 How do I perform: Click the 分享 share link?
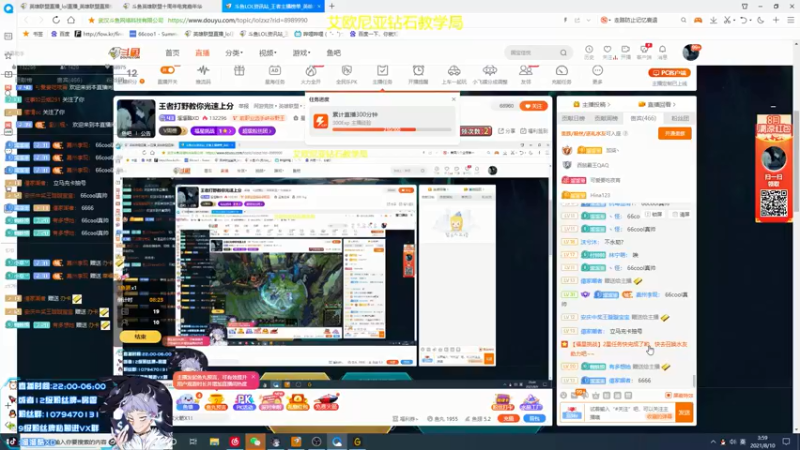coord(507,131)
